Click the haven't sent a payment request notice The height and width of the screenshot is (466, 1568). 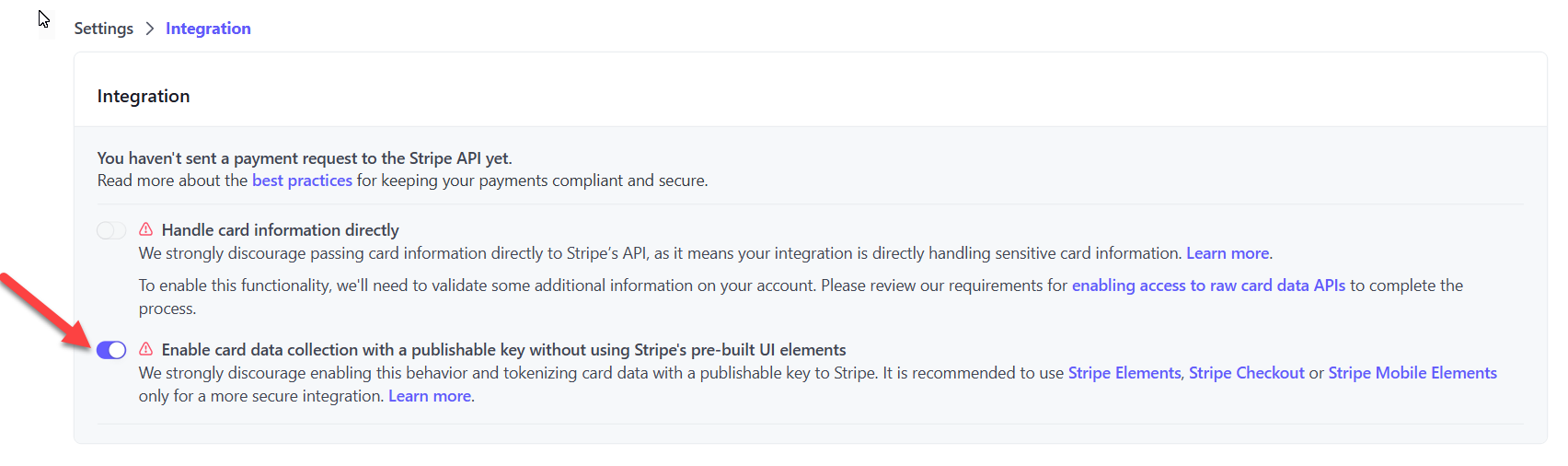click(x=305, y=158)
